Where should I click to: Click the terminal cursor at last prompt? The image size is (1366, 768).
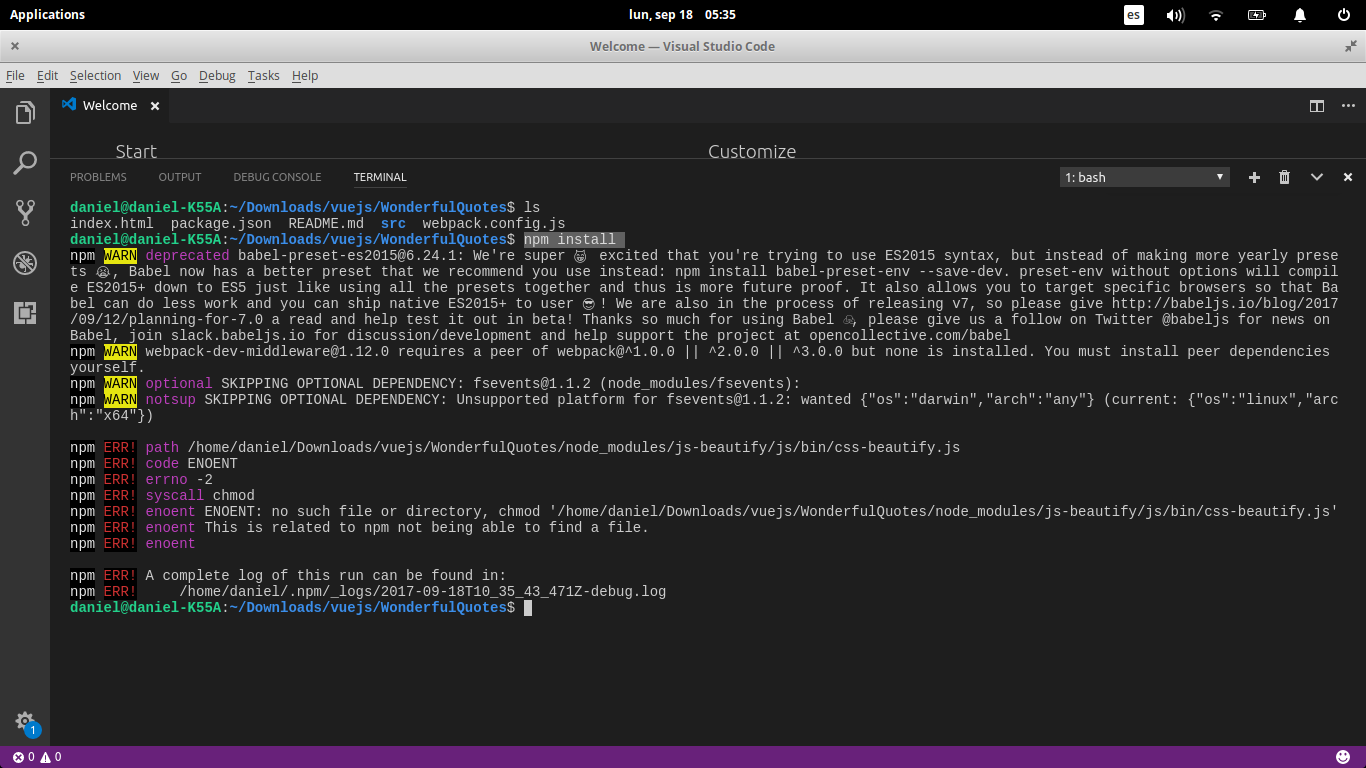(x=528, y=608)
